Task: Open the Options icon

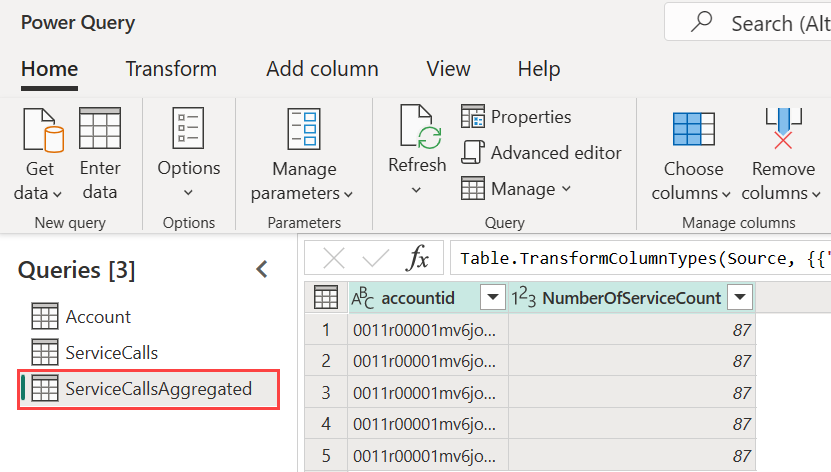Action: 188,130
